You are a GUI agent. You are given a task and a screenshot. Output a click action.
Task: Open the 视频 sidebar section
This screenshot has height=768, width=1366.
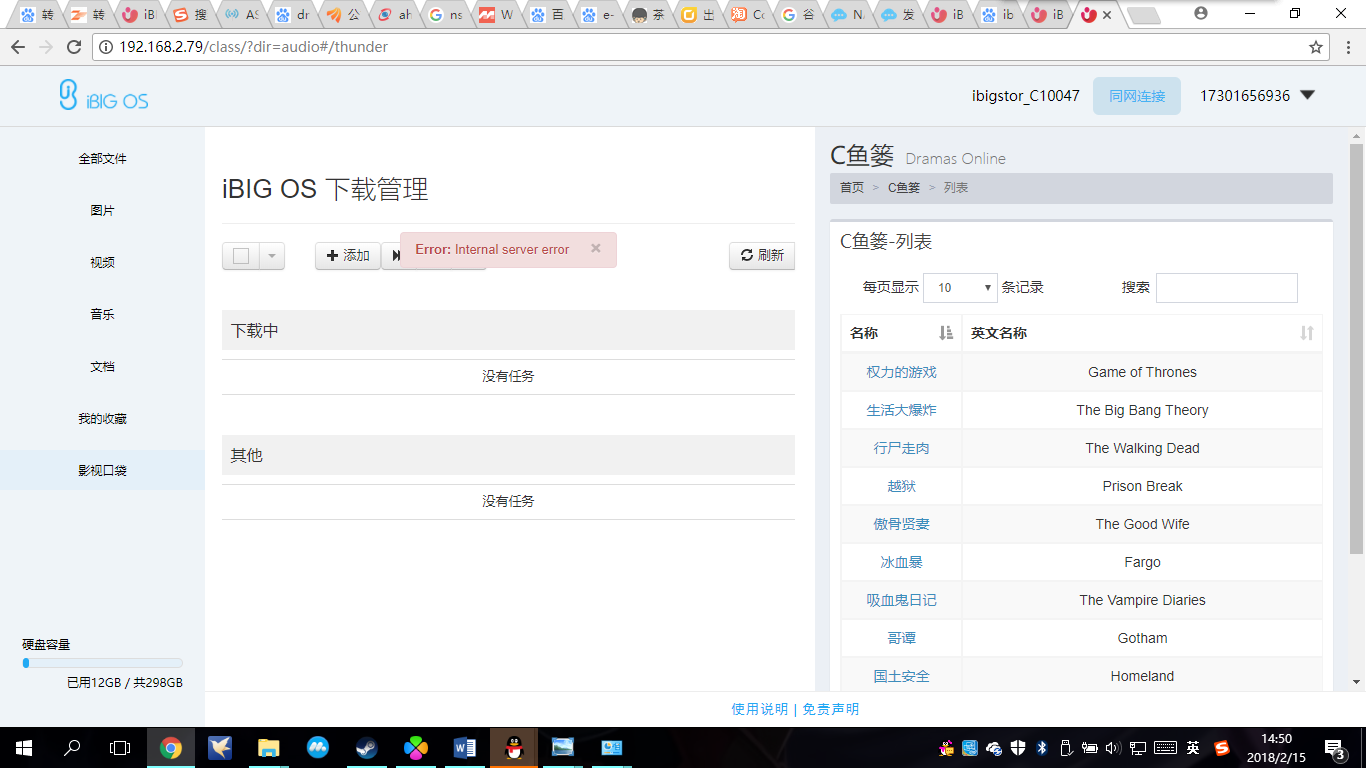(x=102, y=262)
